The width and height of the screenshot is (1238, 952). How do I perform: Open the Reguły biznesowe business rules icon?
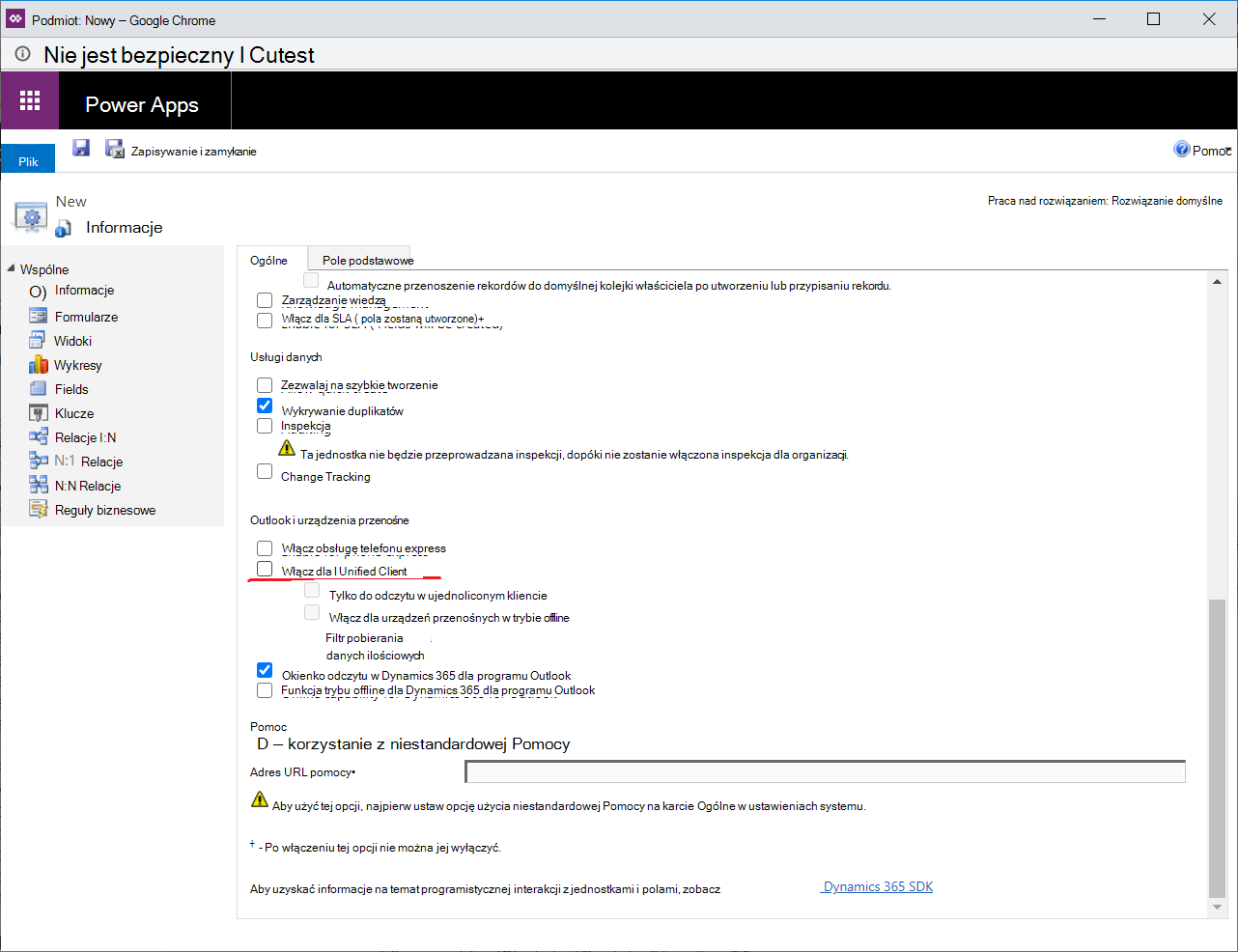click(38, 509)
